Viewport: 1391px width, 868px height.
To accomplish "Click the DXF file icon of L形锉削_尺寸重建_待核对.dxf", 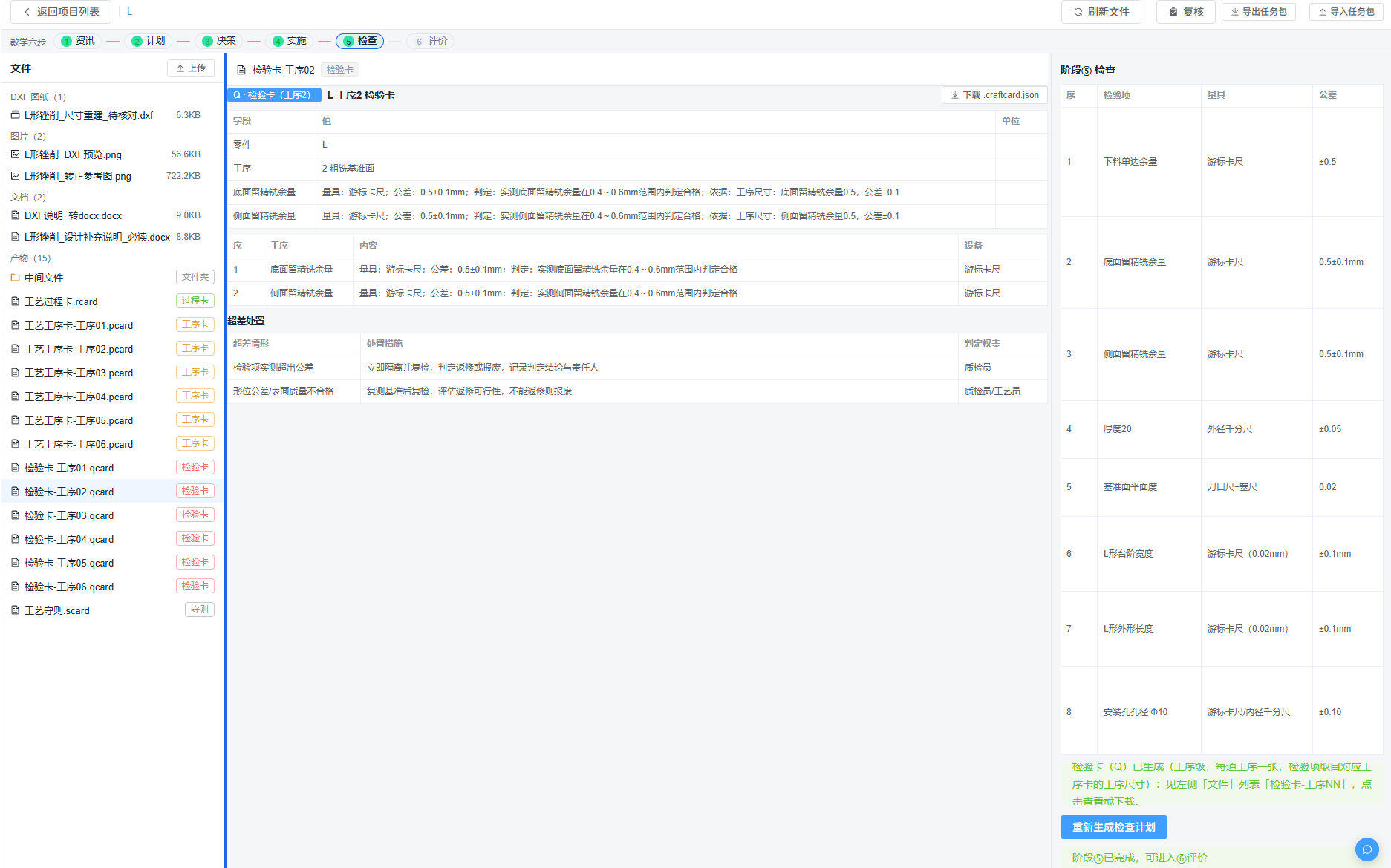I will tap(15, 115).
